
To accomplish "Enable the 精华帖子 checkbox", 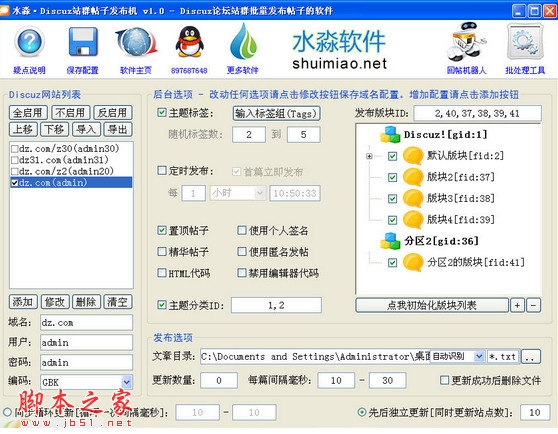I will tap(162, 252).
